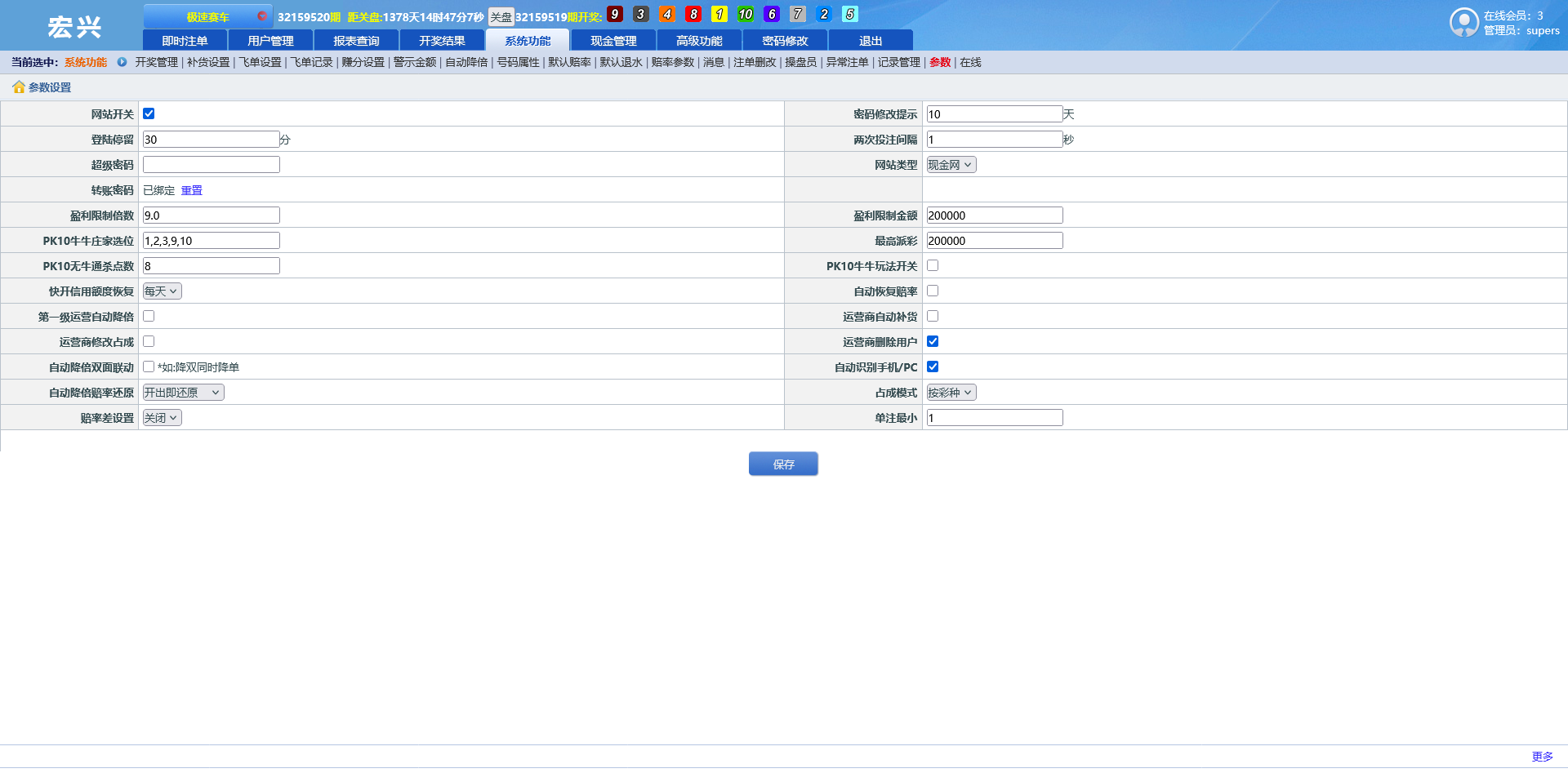Click the orange number 4 ball
1568x773 pixels.
click(667, 14)
